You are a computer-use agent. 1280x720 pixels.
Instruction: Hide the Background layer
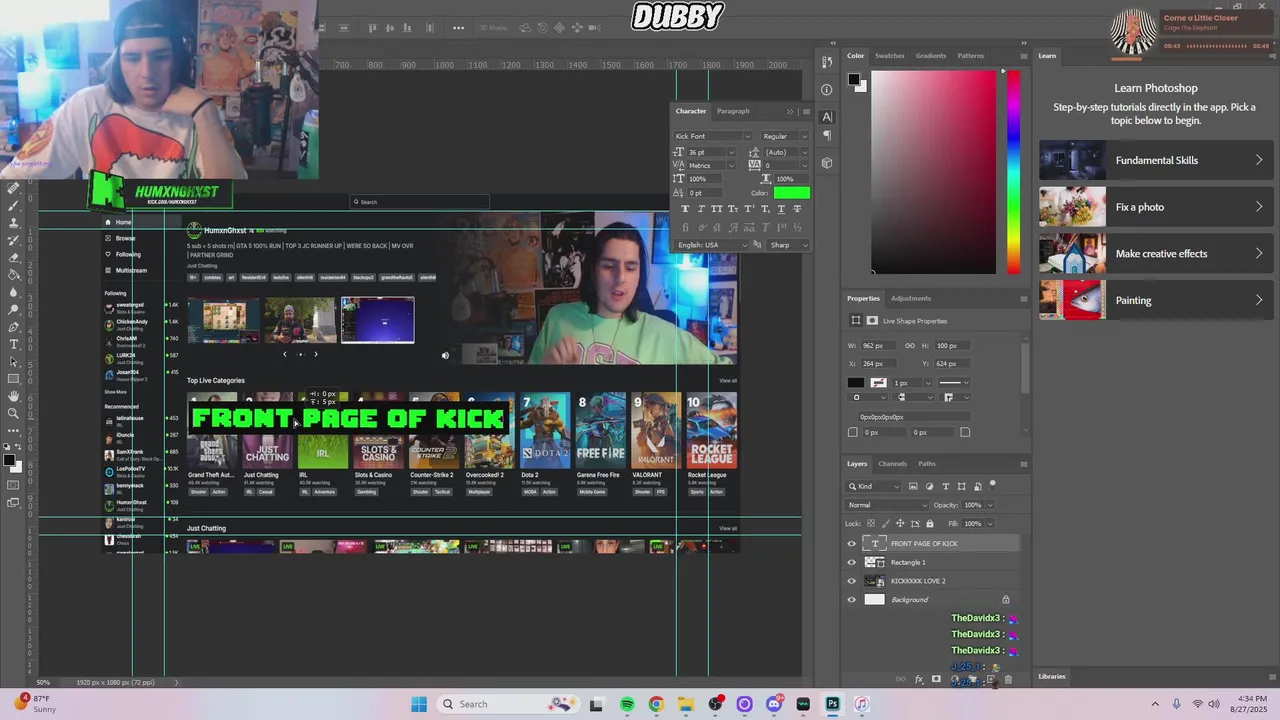pyautogui.click(x=851, y=600)
